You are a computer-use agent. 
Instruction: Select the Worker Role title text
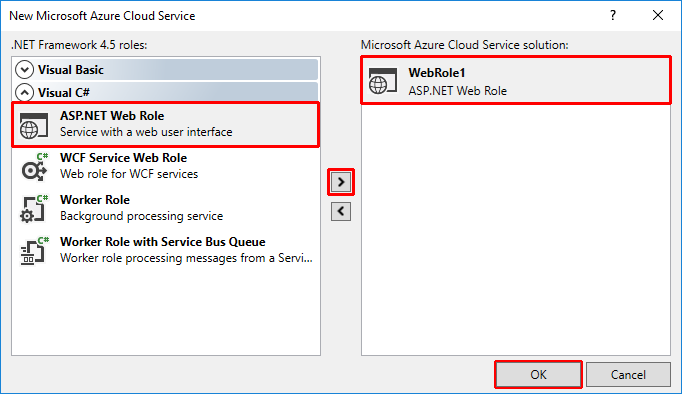click(95, 200)
